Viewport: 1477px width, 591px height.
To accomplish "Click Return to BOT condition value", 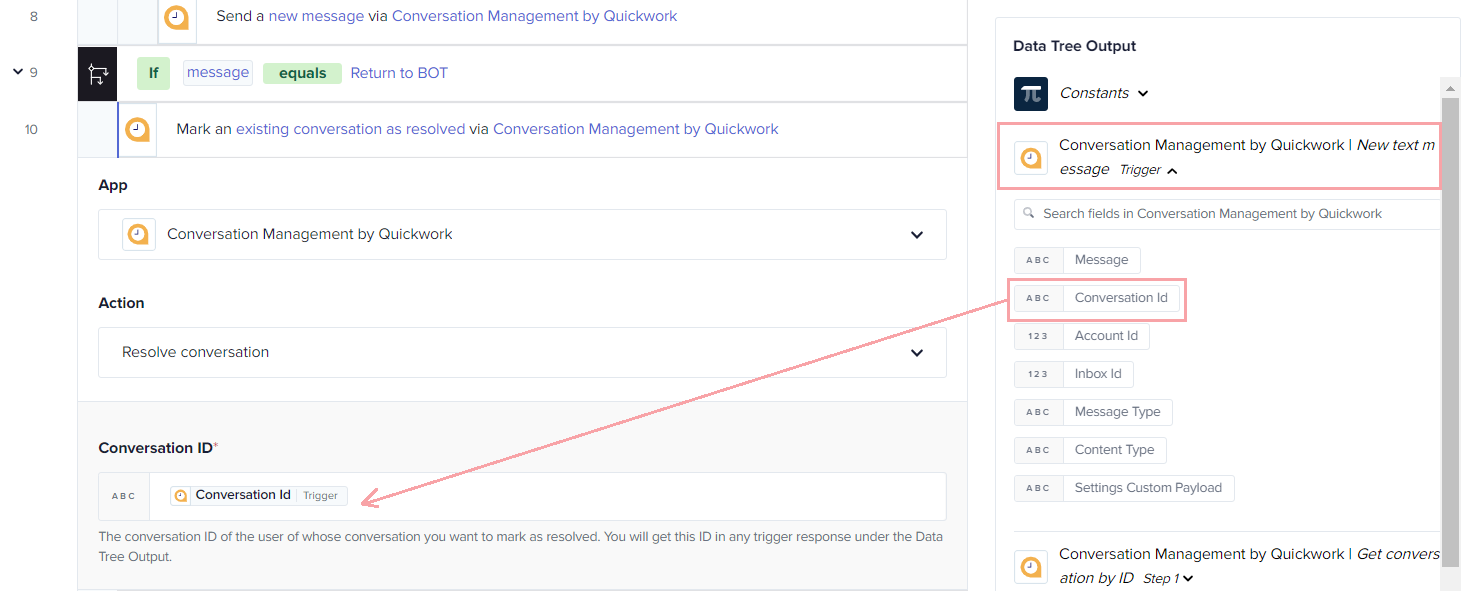I will pyautogui.click(x=399, y=73).
